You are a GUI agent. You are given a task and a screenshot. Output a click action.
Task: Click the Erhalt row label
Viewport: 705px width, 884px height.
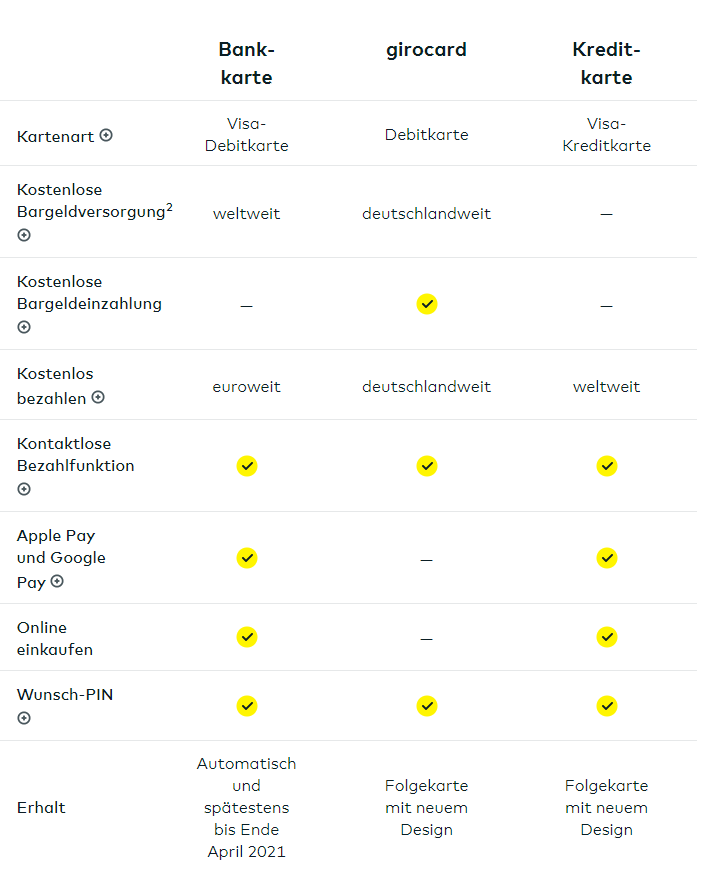coord(41,807)
